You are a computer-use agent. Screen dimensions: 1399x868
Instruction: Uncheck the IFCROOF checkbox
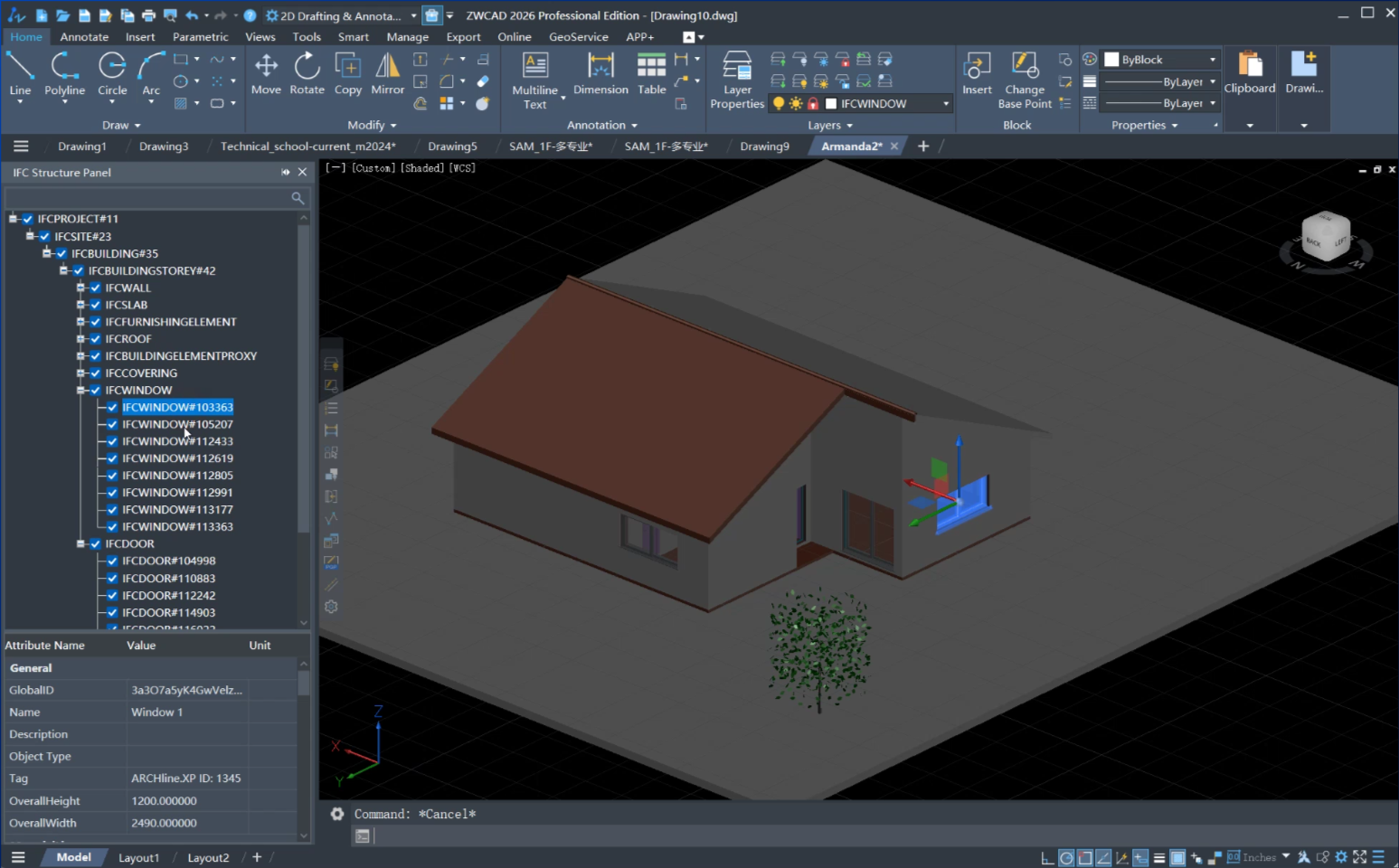click(96, 339)
